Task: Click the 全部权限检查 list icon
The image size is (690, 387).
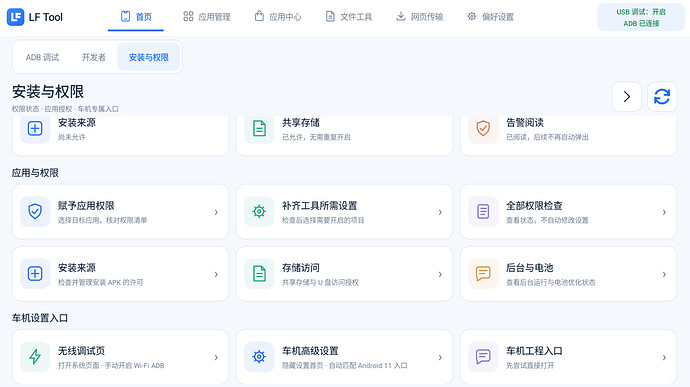Action: pos(483,212)
